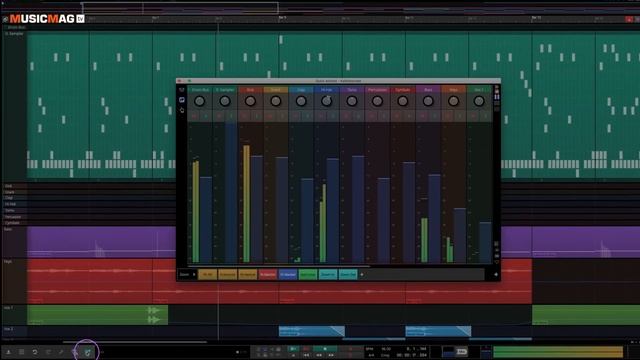The image size is (640, 360).
Task: Select the Snare track header in the arrangement
Action: point(14,192)
